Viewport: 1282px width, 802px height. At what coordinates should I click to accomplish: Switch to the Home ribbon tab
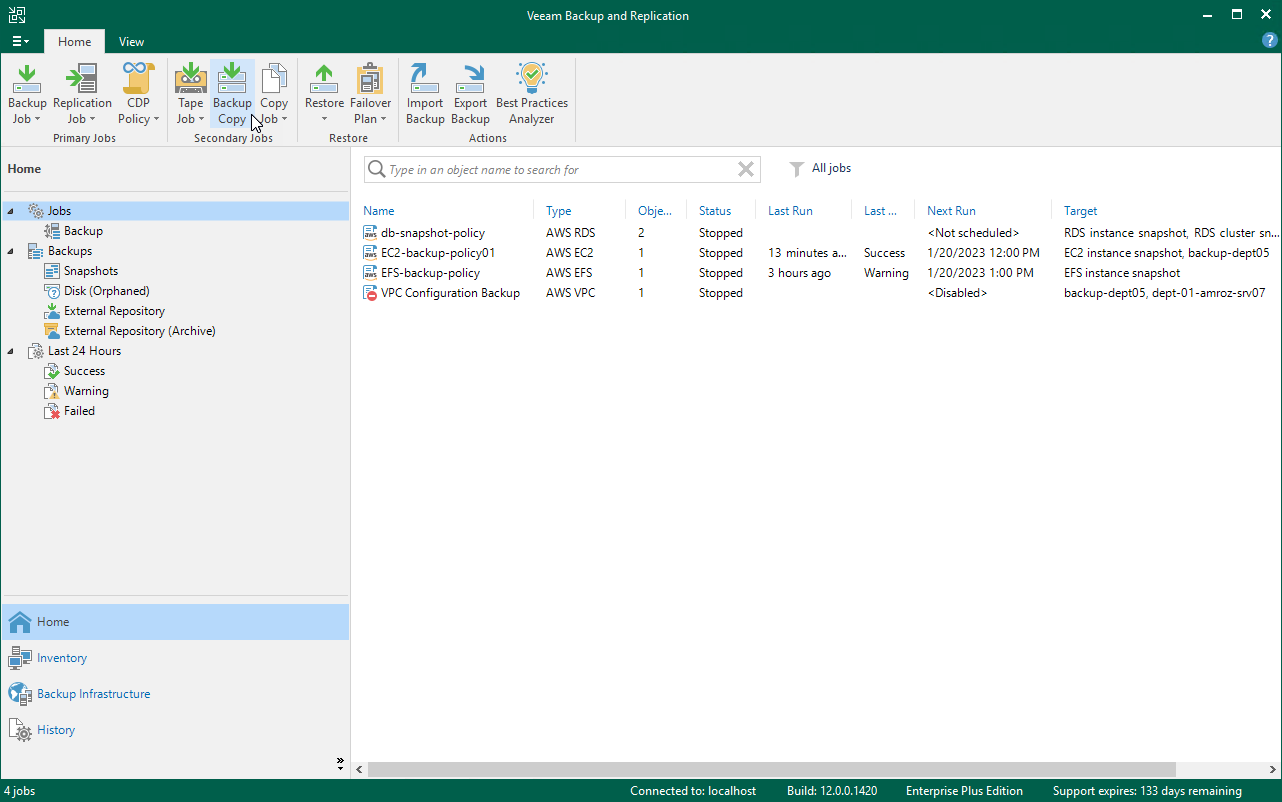click(x=74, y=42)
